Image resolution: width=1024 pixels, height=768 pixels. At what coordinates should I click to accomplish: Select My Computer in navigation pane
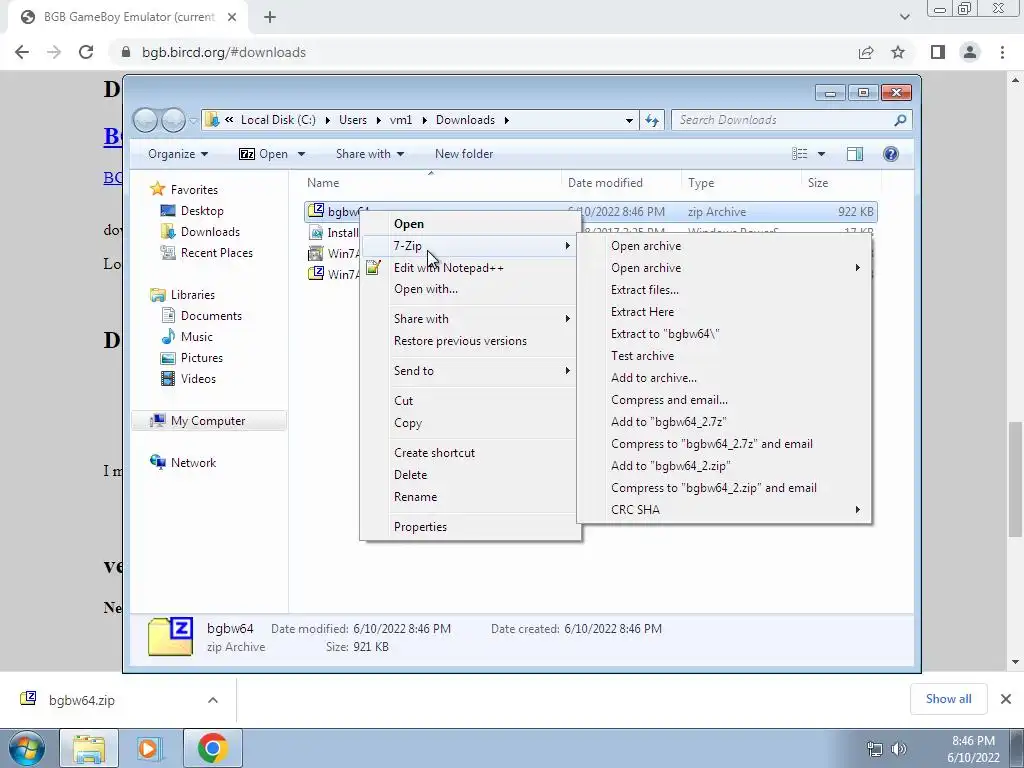[208, 421]
